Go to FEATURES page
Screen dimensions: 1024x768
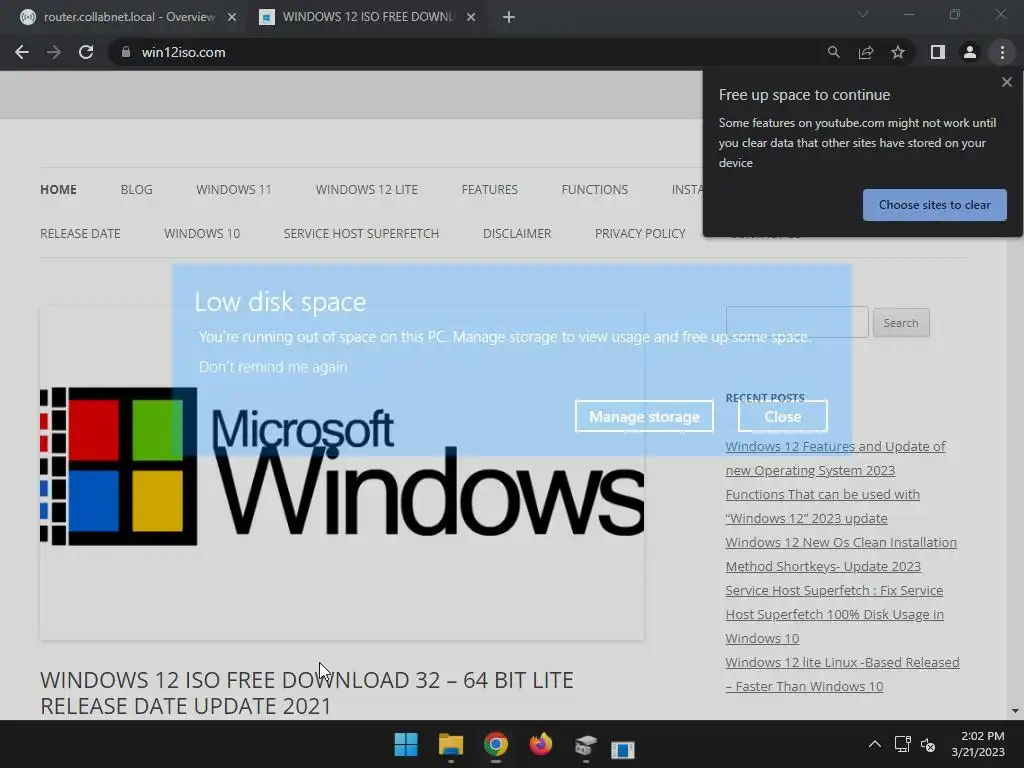click(x=489, y=189)
